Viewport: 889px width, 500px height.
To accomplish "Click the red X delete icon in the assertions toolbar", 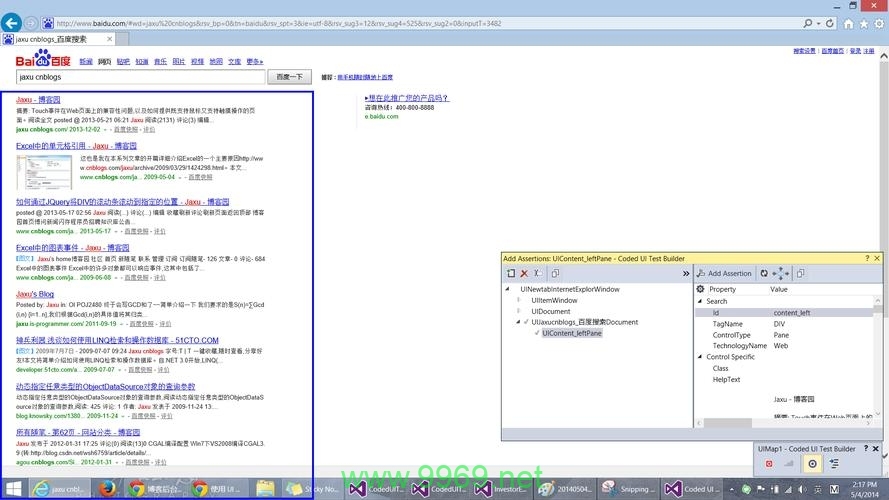I will [524, 273].
